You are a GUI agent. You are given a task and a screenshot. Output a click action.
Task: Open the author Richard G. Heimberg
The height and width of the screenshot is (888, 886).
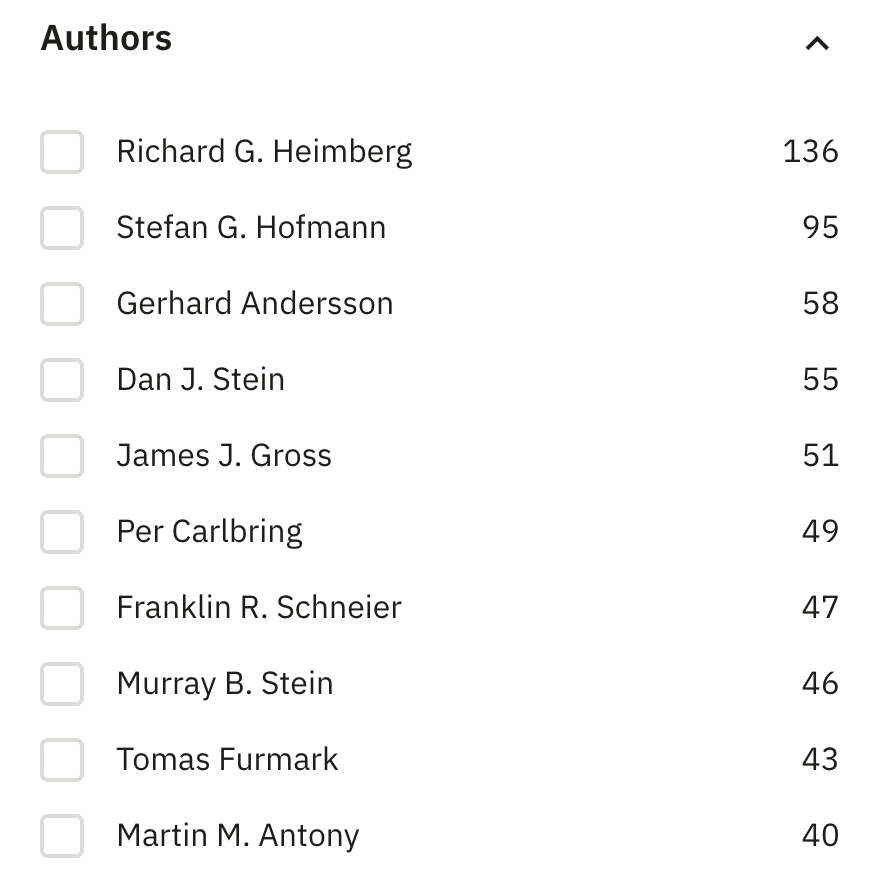tap(264, 152)
